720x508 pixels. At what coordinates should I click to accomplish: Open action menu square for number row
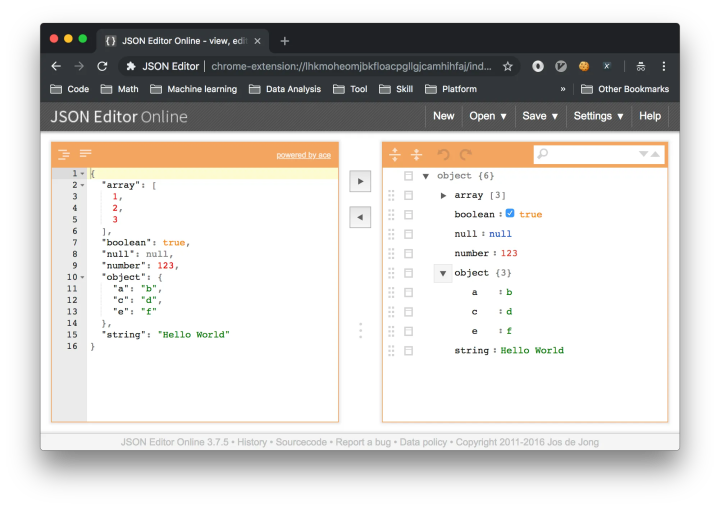click(408, 254)
